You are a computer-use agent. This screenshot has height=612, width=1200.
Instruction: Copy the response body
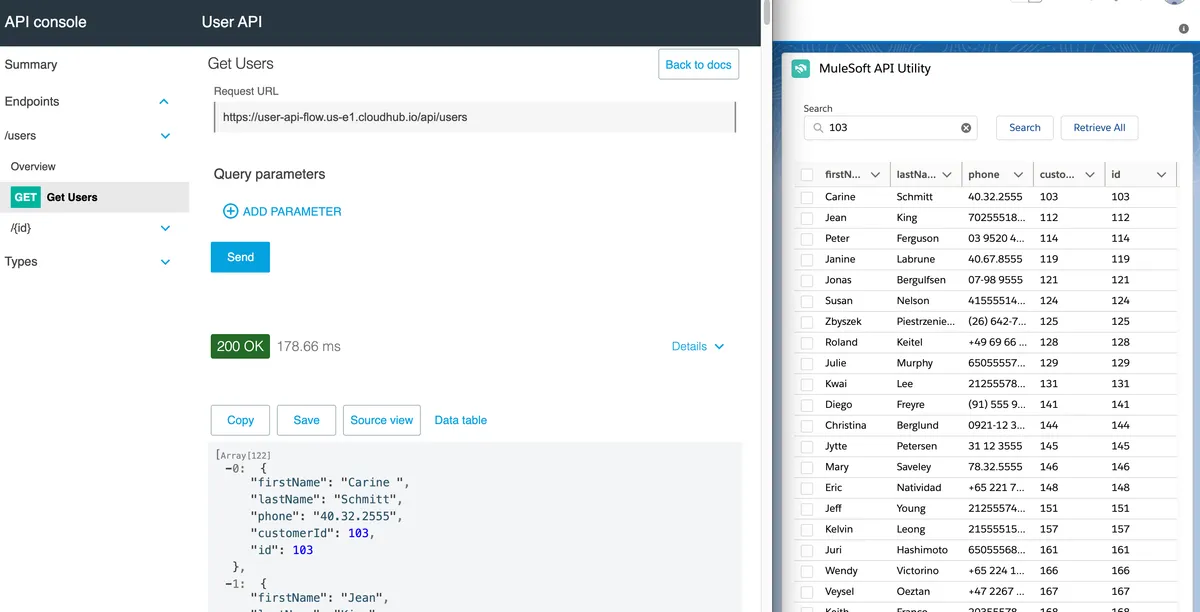tap(241, 420)
